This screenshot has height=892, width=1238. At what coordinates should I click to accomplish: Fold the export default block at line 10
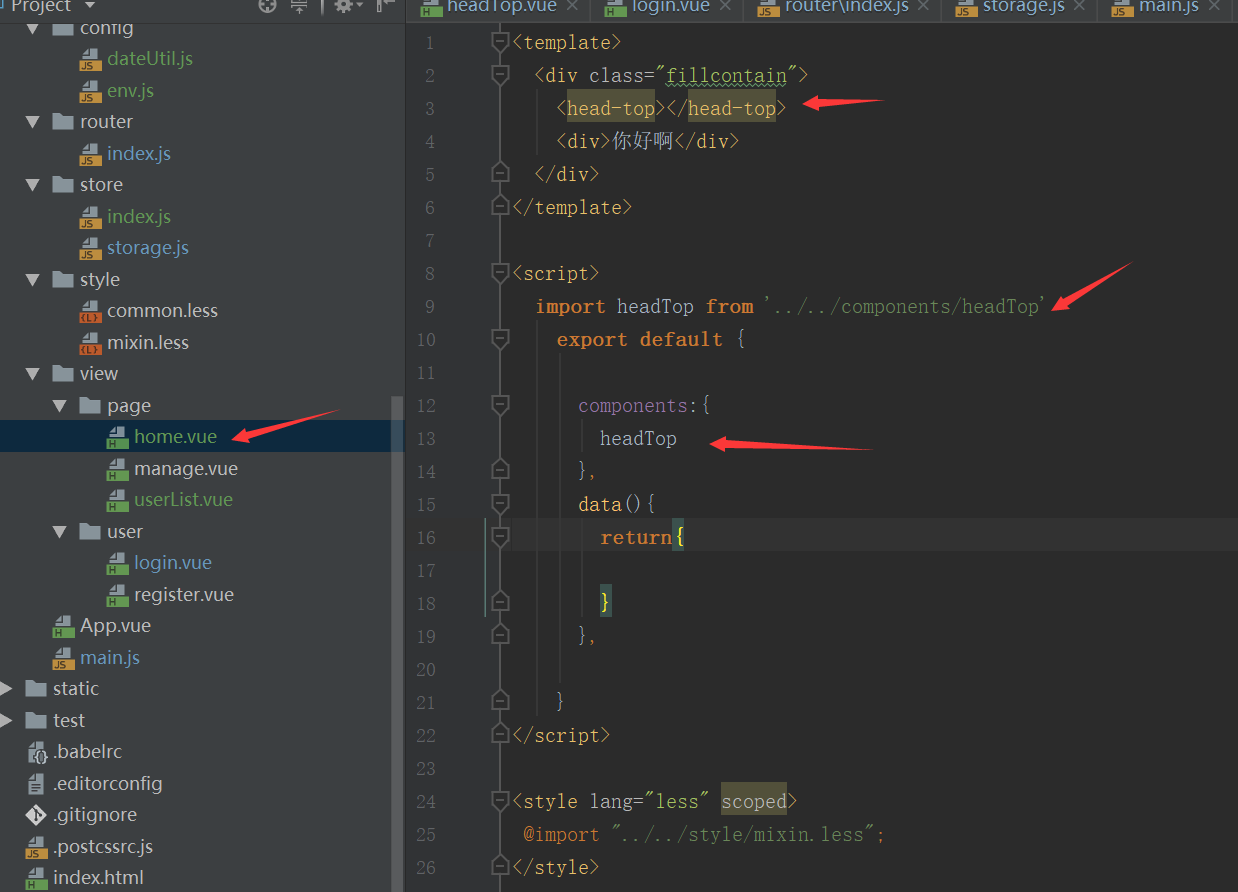click(500, 339)
